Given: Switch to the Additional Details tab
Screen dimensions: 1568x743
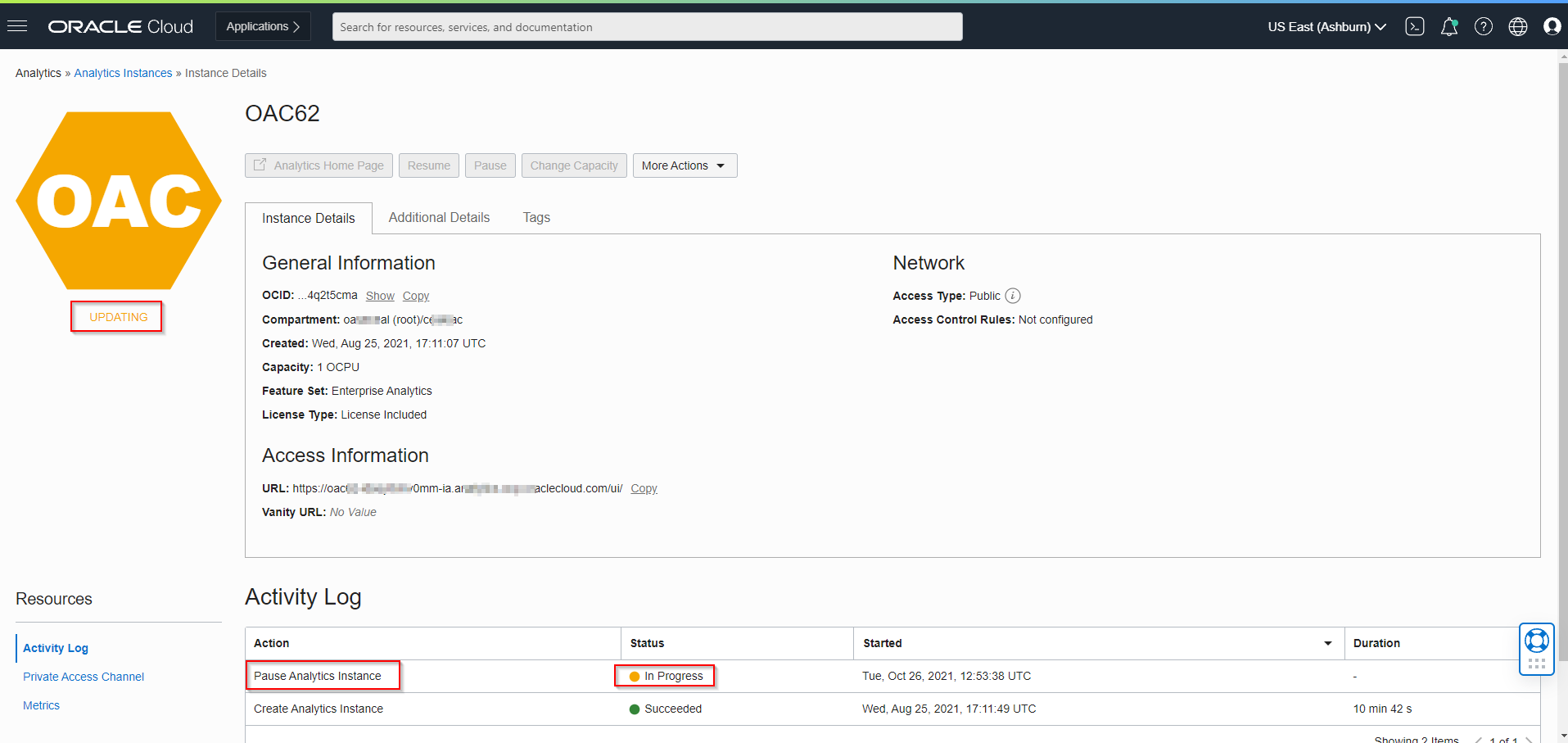Looking at the screenshot, I should click(439, 217).
